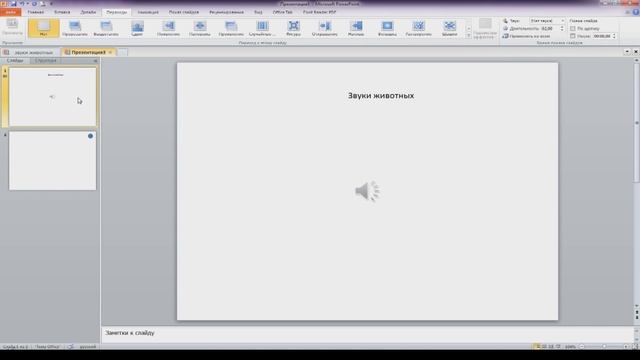Apply the Появление (Wipe) transition
Screen dimensions: 640x360
pyautogui.click(x=169, y=28)
